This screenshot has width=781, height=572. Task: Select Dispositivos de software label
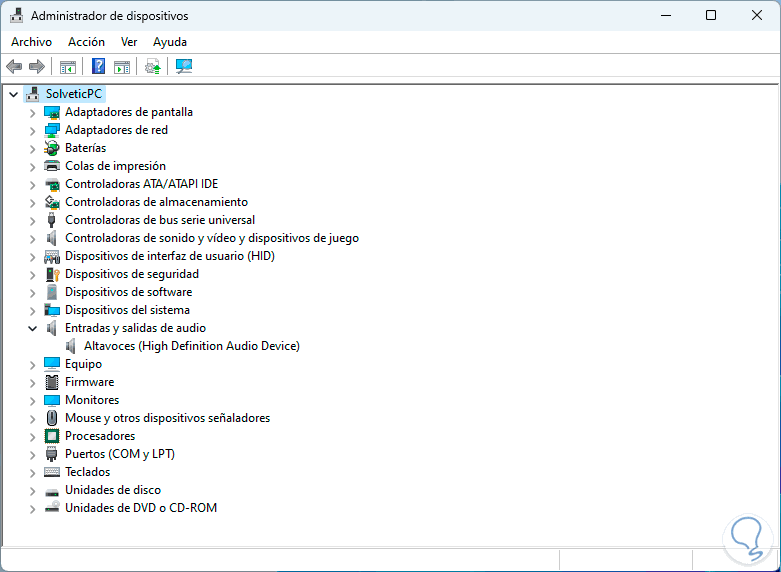pyautogui.click(x=129, y=291)
